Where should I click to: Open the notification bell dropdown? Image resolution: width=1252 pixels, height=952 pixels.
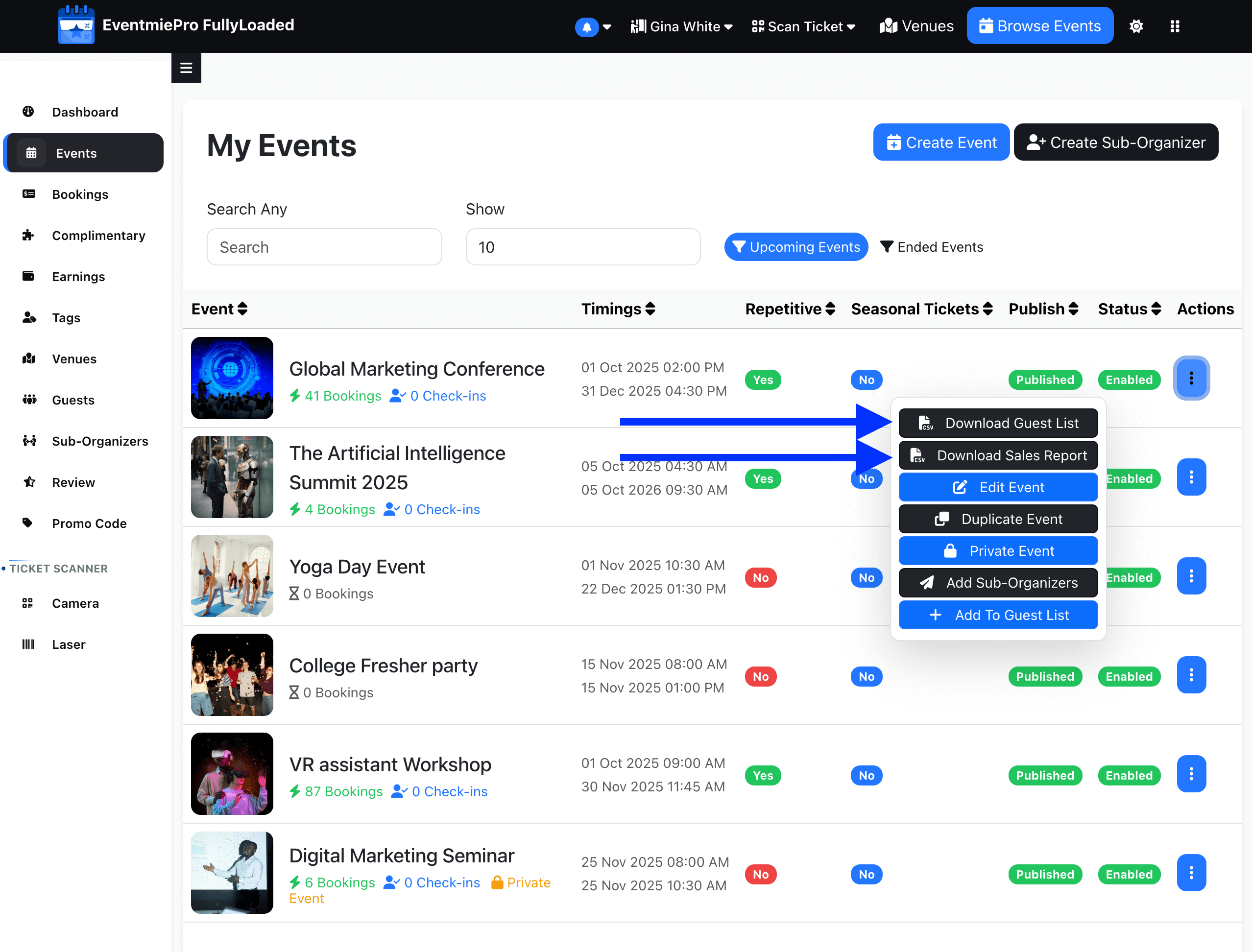pos(593,26)
